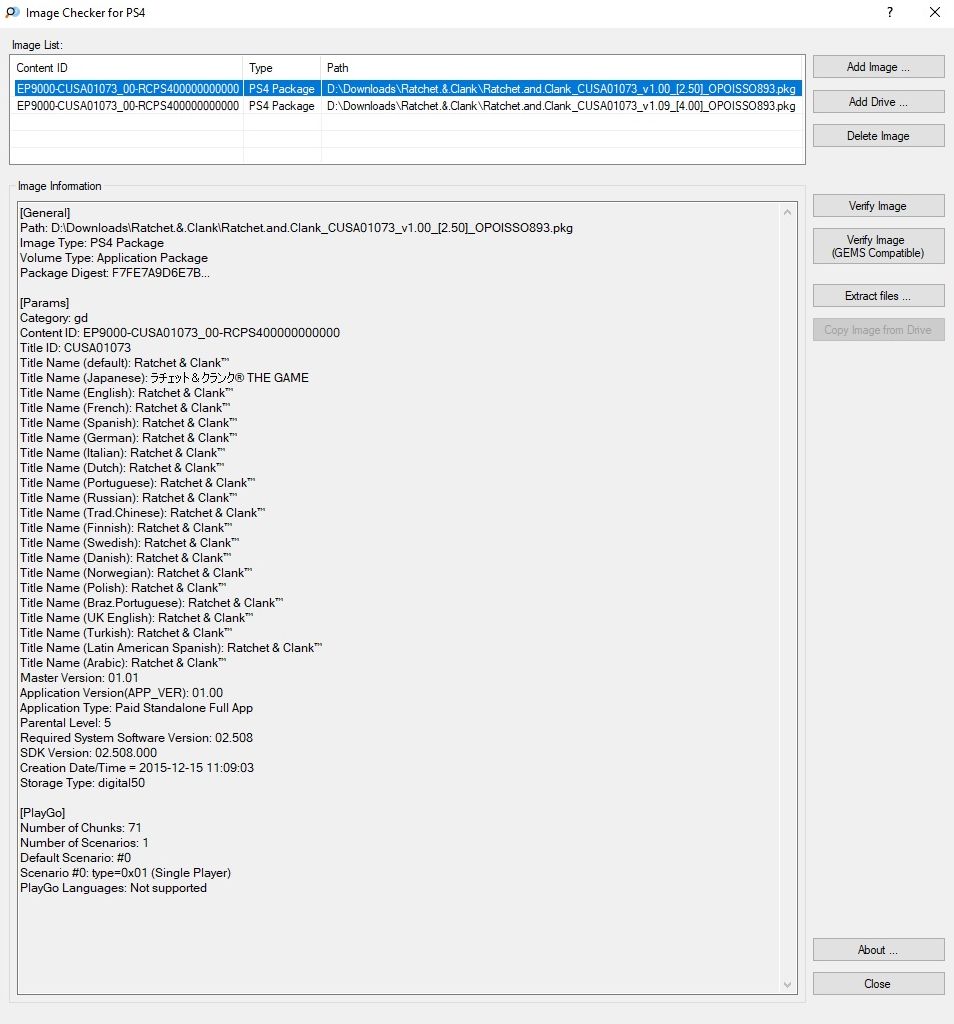
Task: Click the Close button at bottom
Action: click(x=878, y=984)
